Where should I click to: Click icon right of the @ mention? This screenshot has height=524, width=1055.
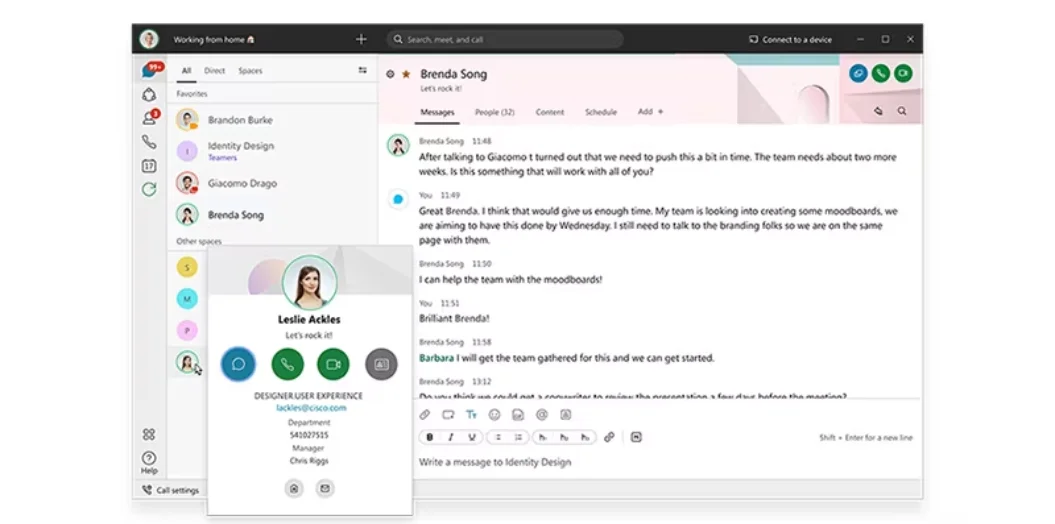coord(566,415)
